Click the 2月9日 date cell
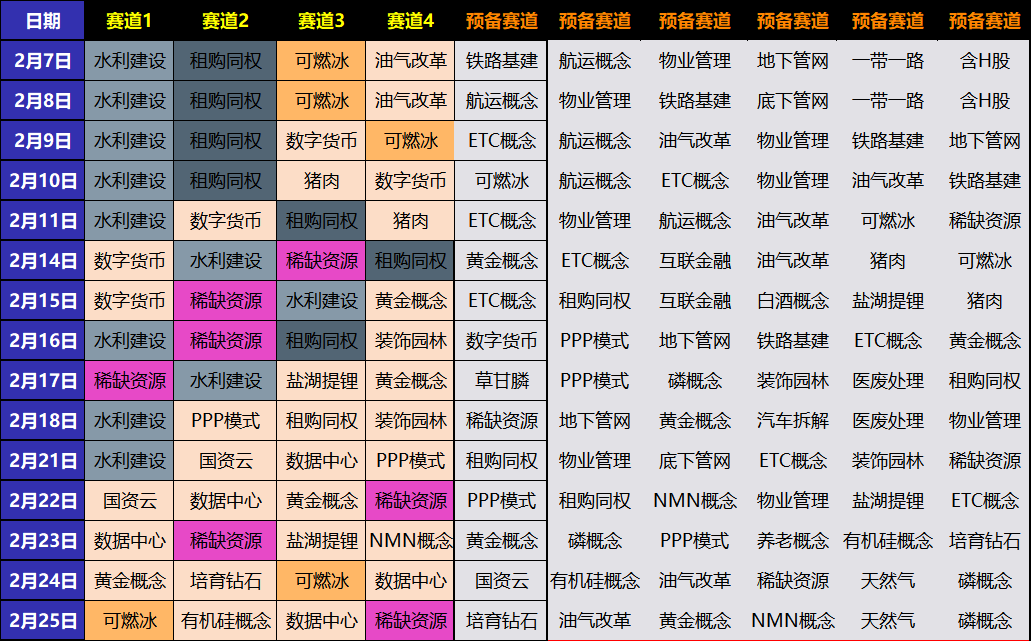1031x641 pixels. point(43,141)
